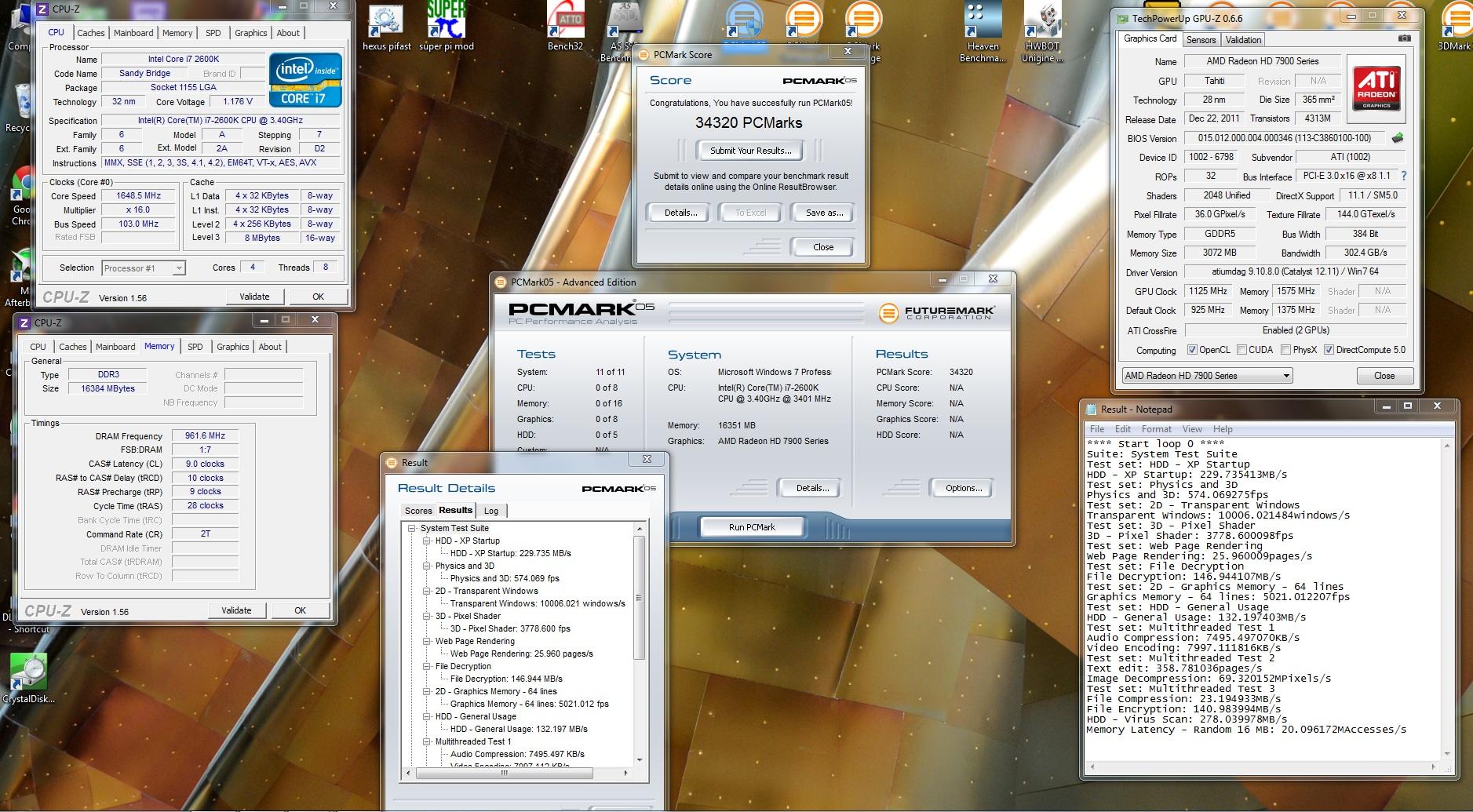Click the DRAM Frequency 961.6 MHz field

pos(205,435)
